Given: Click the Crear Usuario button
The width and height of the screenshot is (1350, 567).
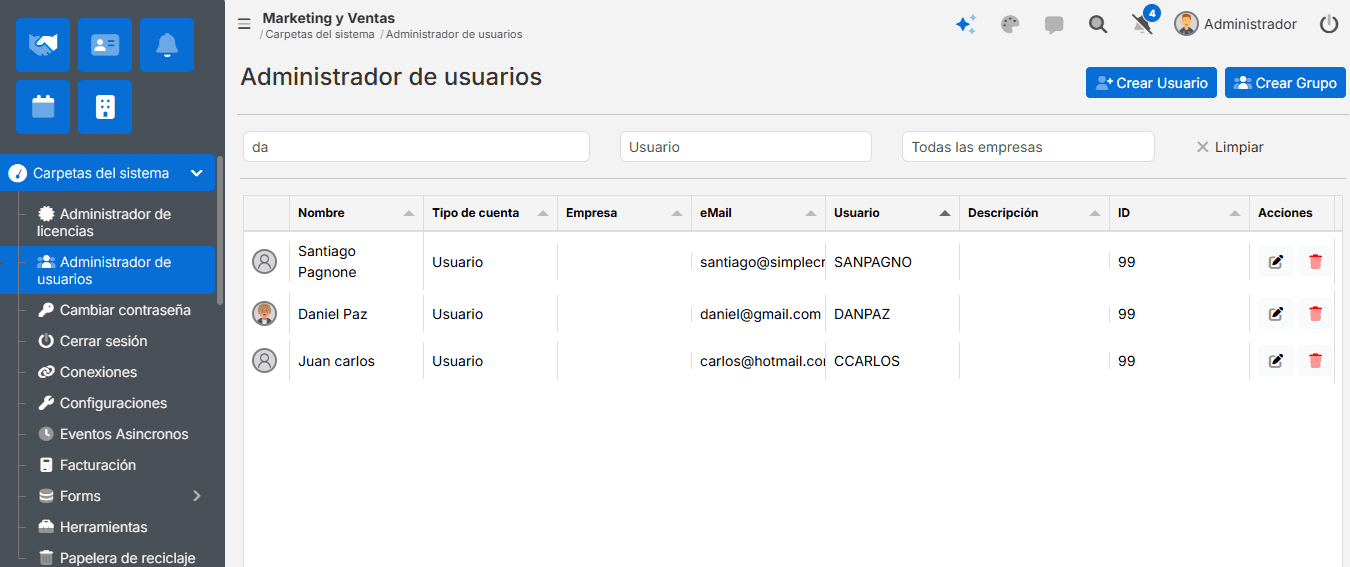Looking at the screenshot, I should [1152, 83].
